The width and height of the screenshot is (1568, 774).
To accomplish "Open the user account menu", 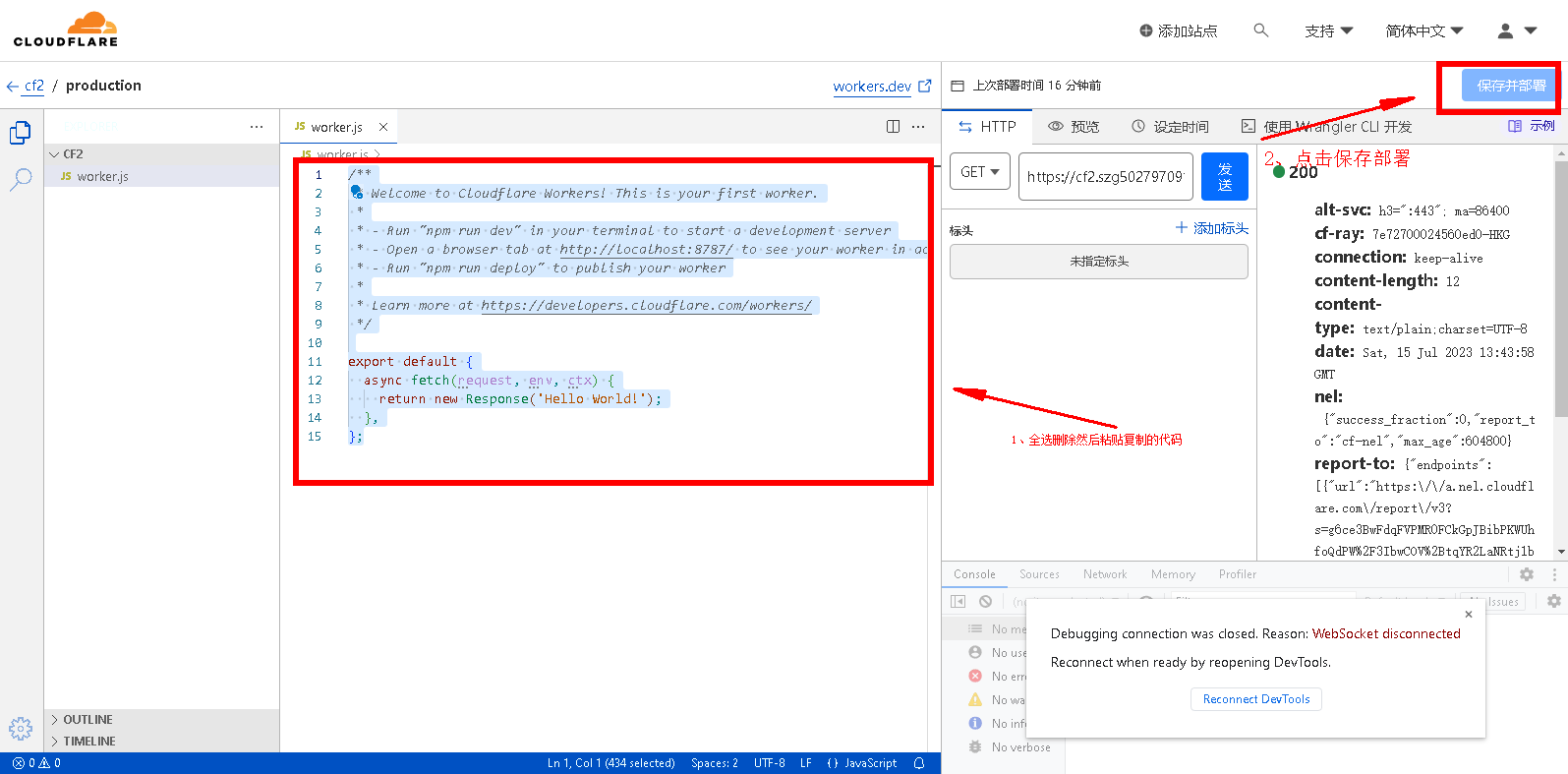I will [x=1517, y=30].
